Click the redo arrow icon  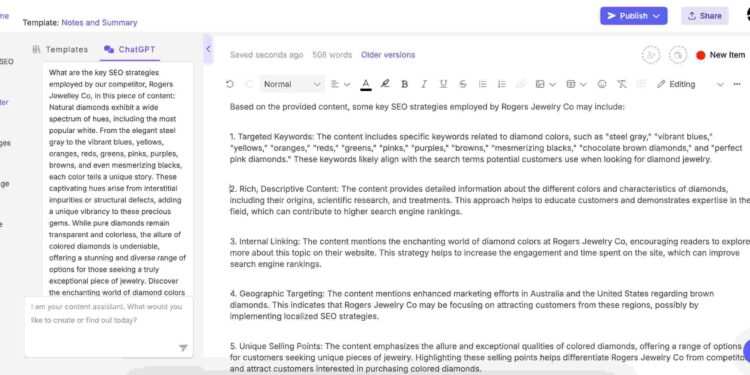pos(249,84)
